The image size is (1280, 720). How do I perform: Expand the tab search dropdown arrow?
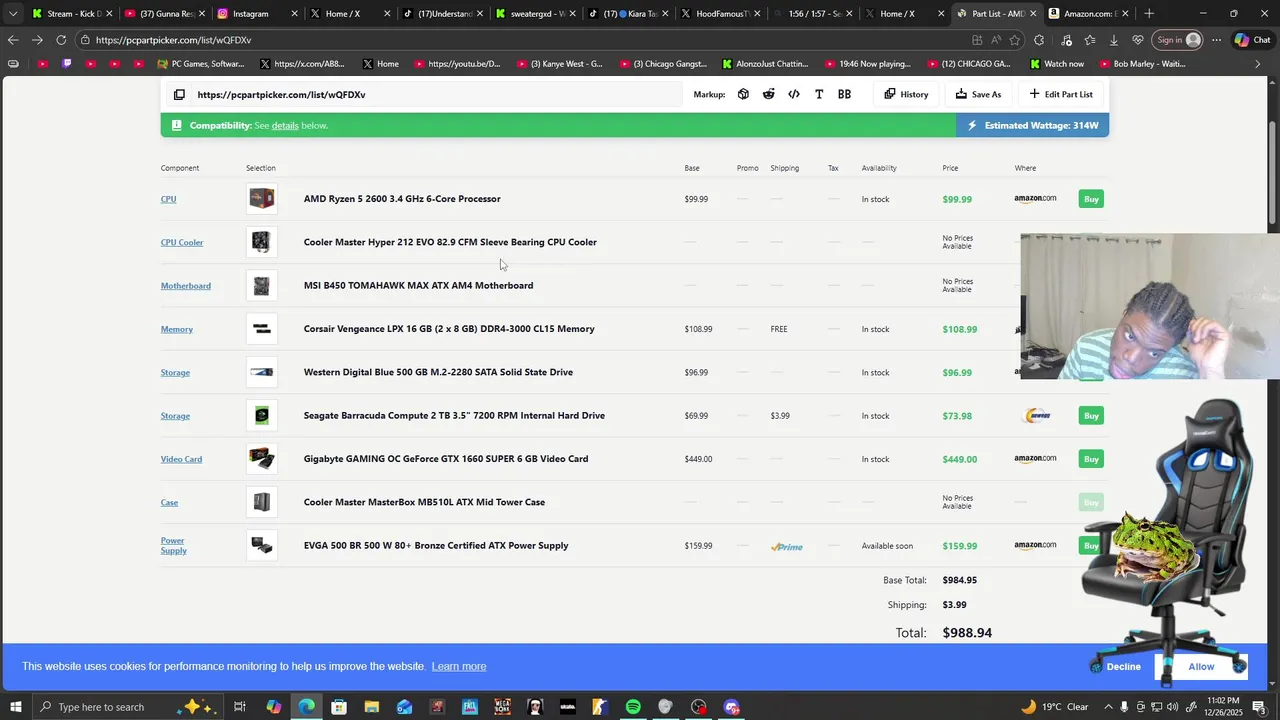click(x=13, y=14)
